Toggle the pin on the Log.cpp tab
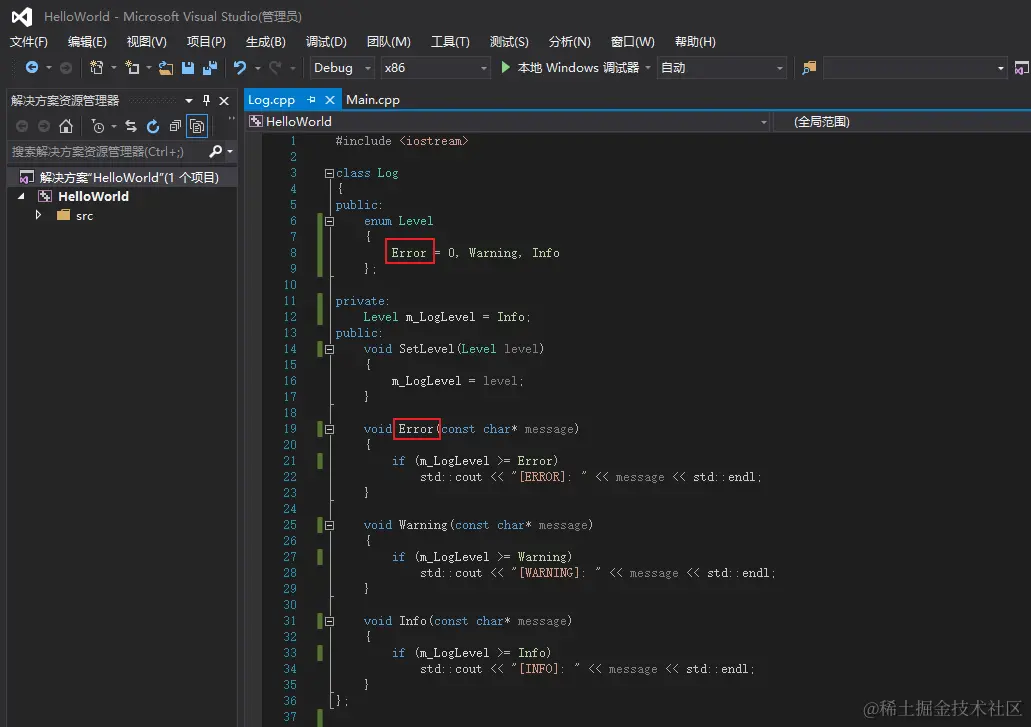1031x727 pixels. tap(312, 100)
